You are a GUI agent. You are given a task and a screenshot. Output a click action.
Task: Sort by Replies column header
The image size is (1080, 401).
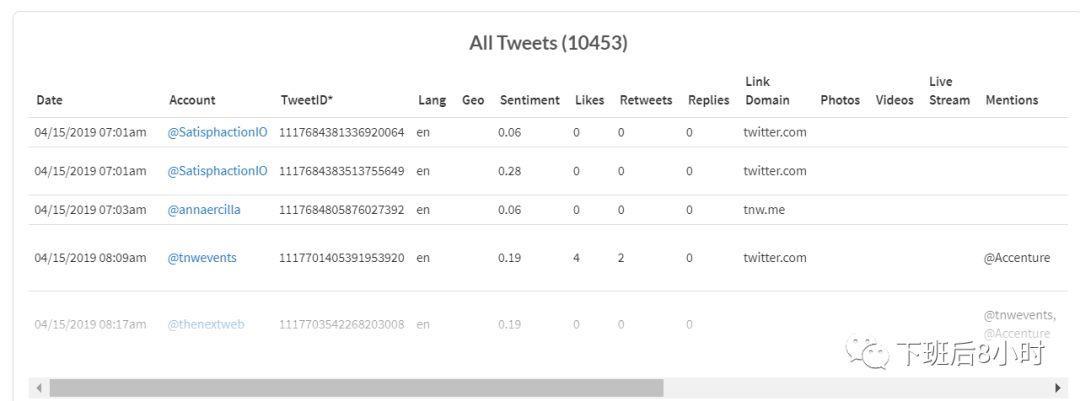[708, 100]
